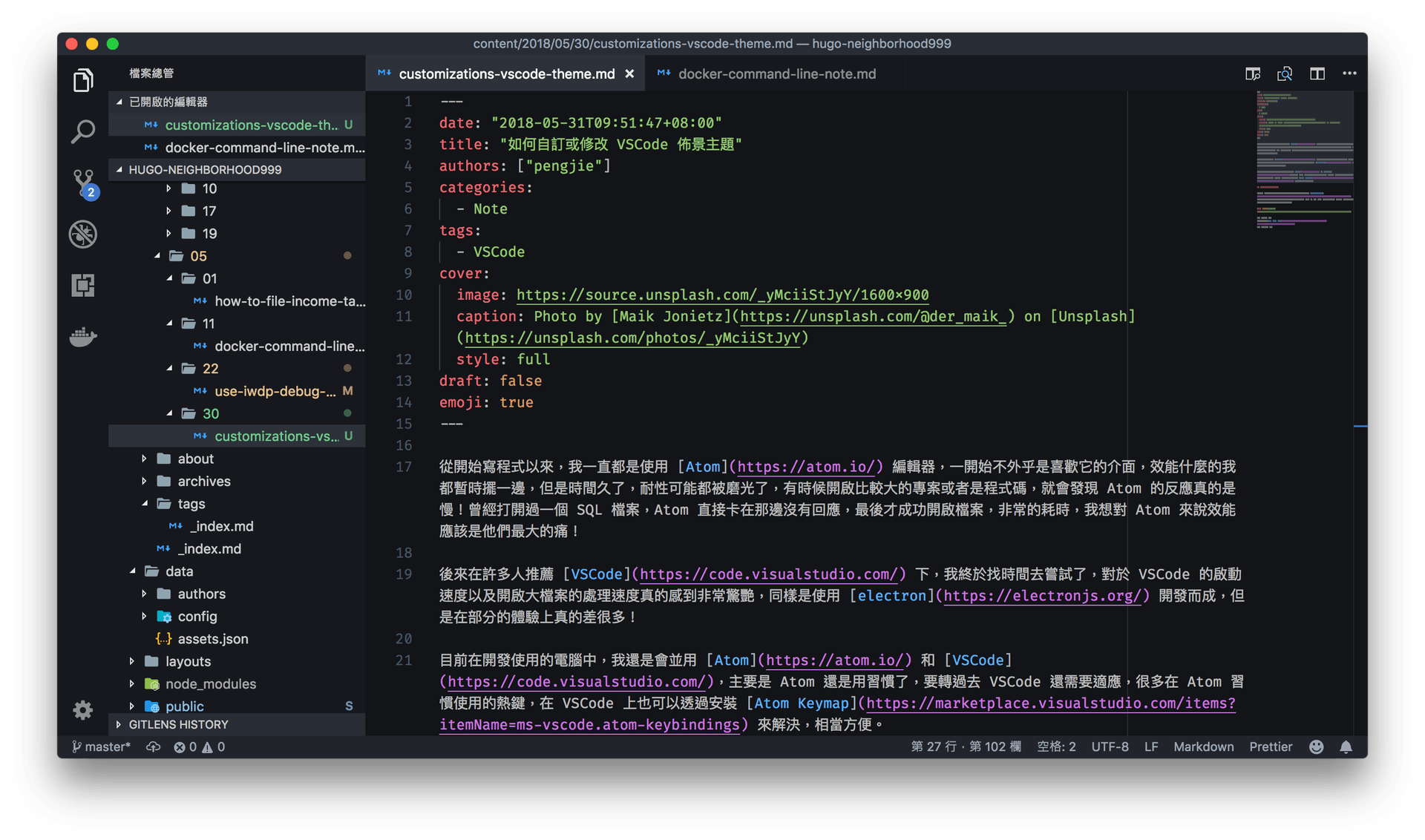Expand the archives folder
This screenshot has height=840, width=1425.
click(x=237, y=481)
